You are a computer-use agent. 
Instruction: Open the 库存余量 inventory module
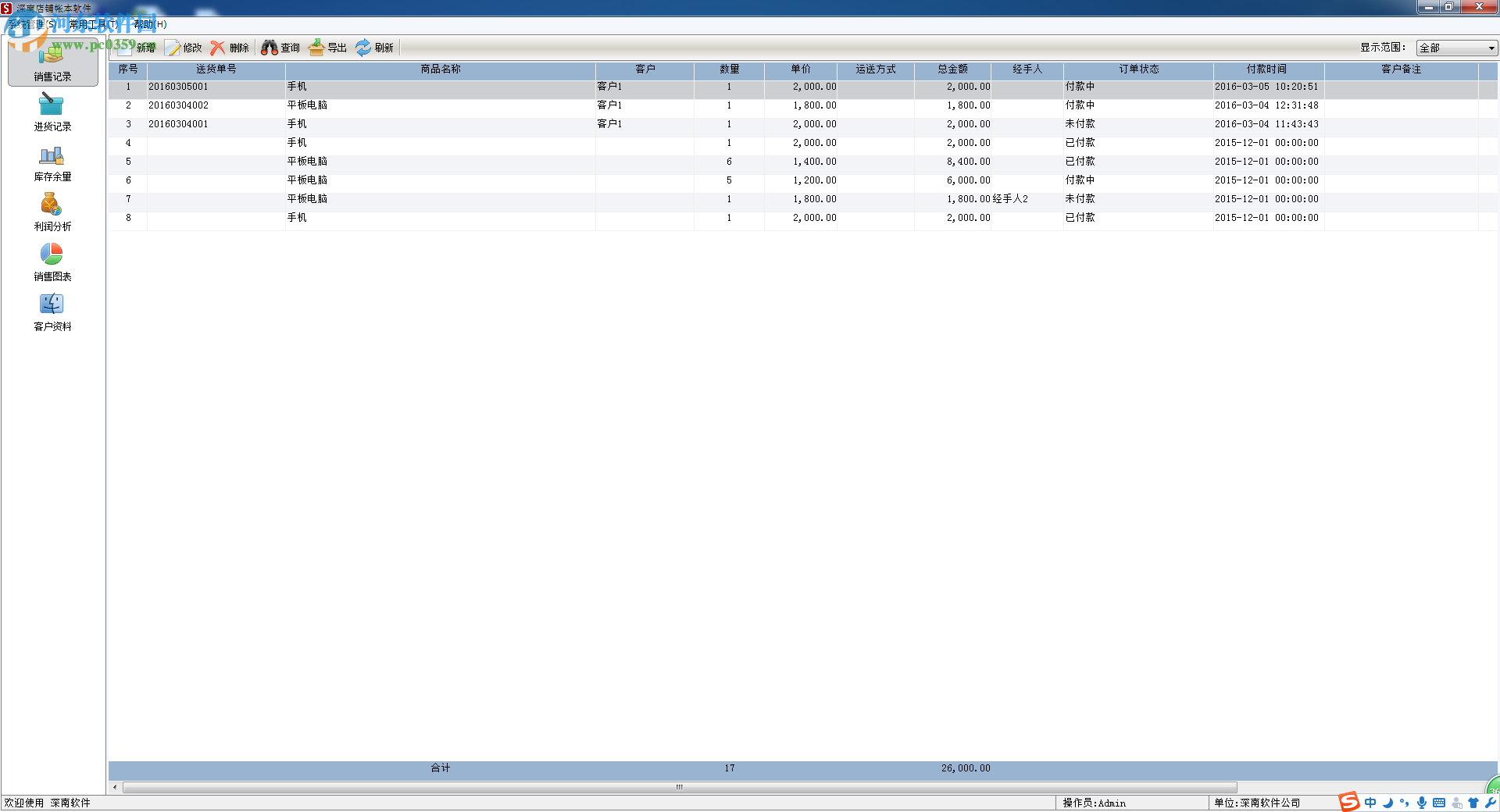tap(52, 162)
